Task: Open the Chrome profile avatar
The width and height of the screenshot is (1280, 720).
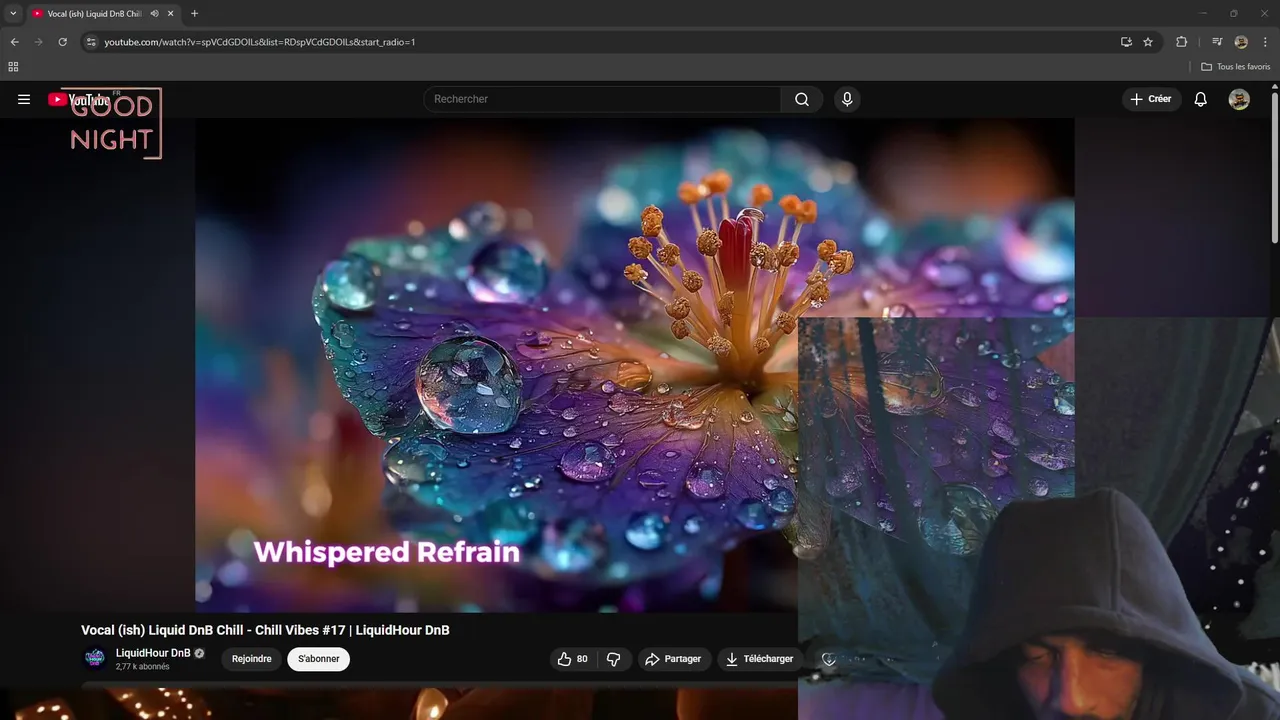Action: [1241, 42]
